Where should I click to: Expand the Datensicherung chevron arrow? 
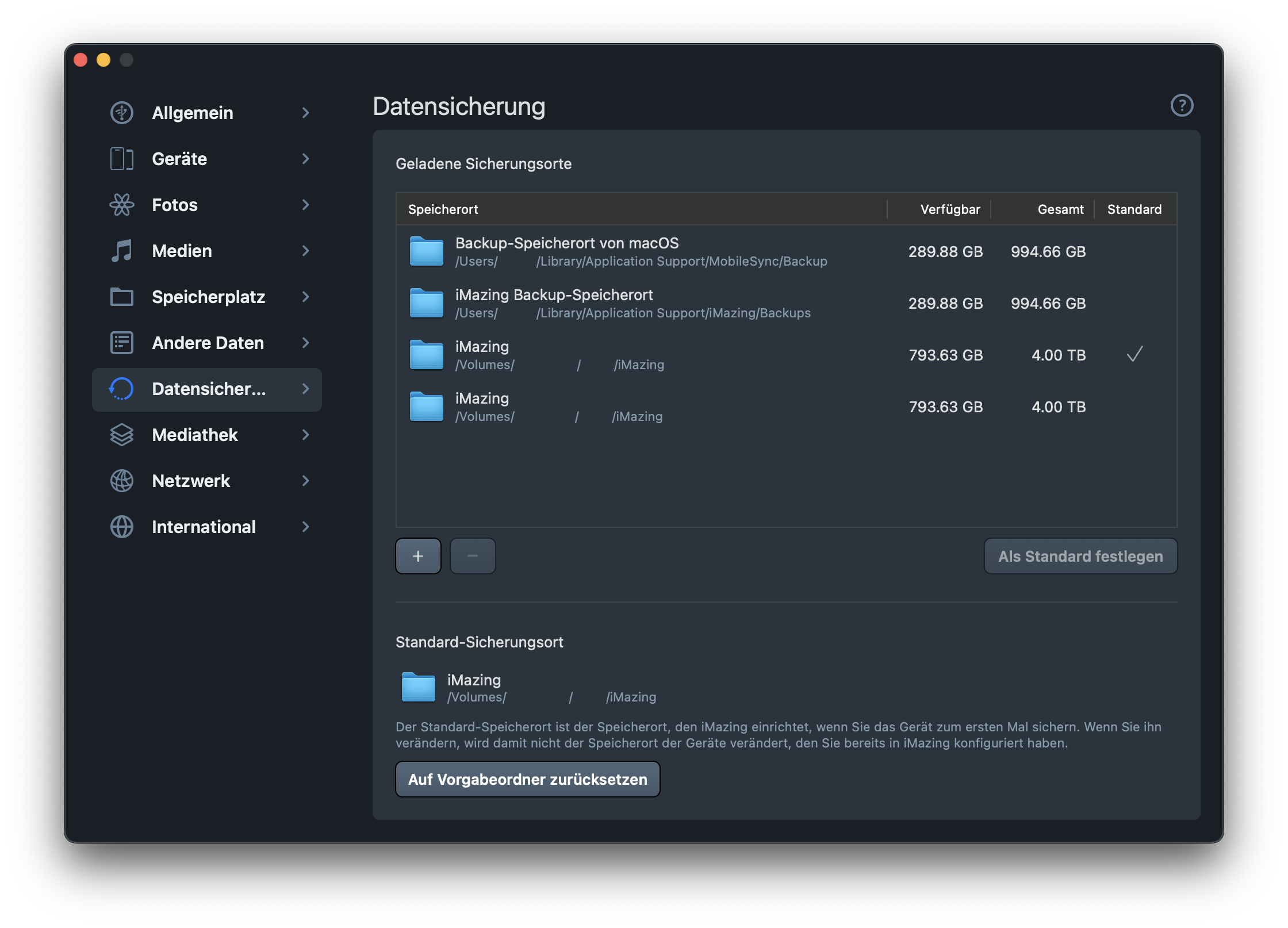pos(305,389)
